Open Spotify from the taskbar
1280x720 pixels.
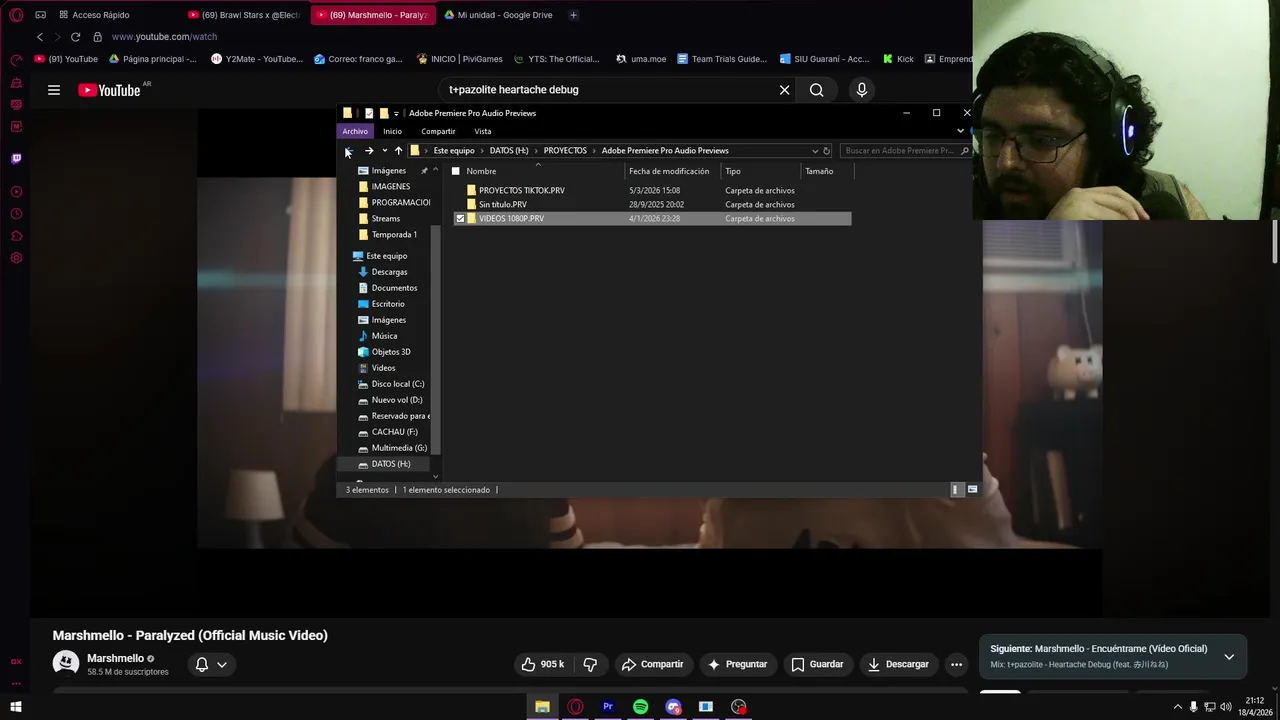tap(640, 707)
